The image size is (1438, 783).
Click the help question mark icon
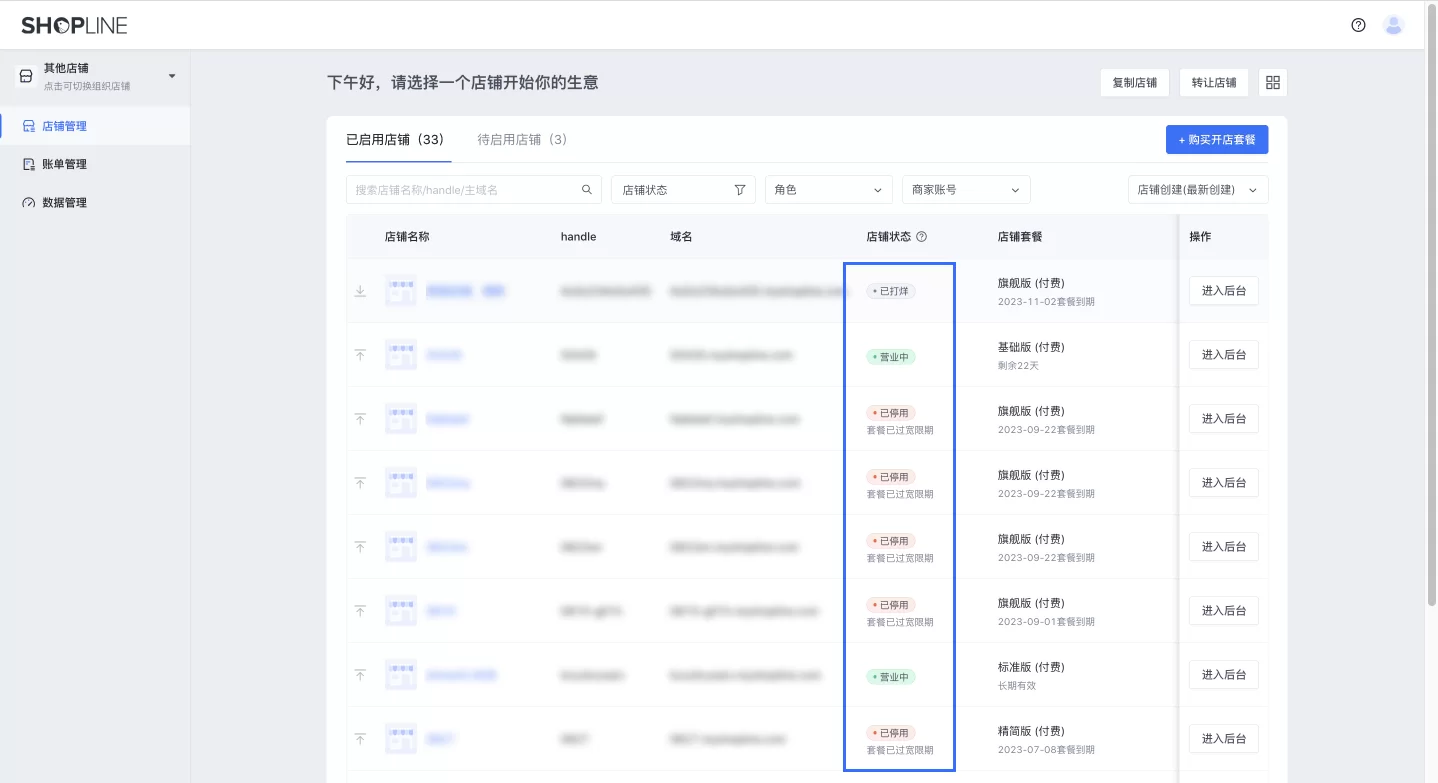(1358, 25)
